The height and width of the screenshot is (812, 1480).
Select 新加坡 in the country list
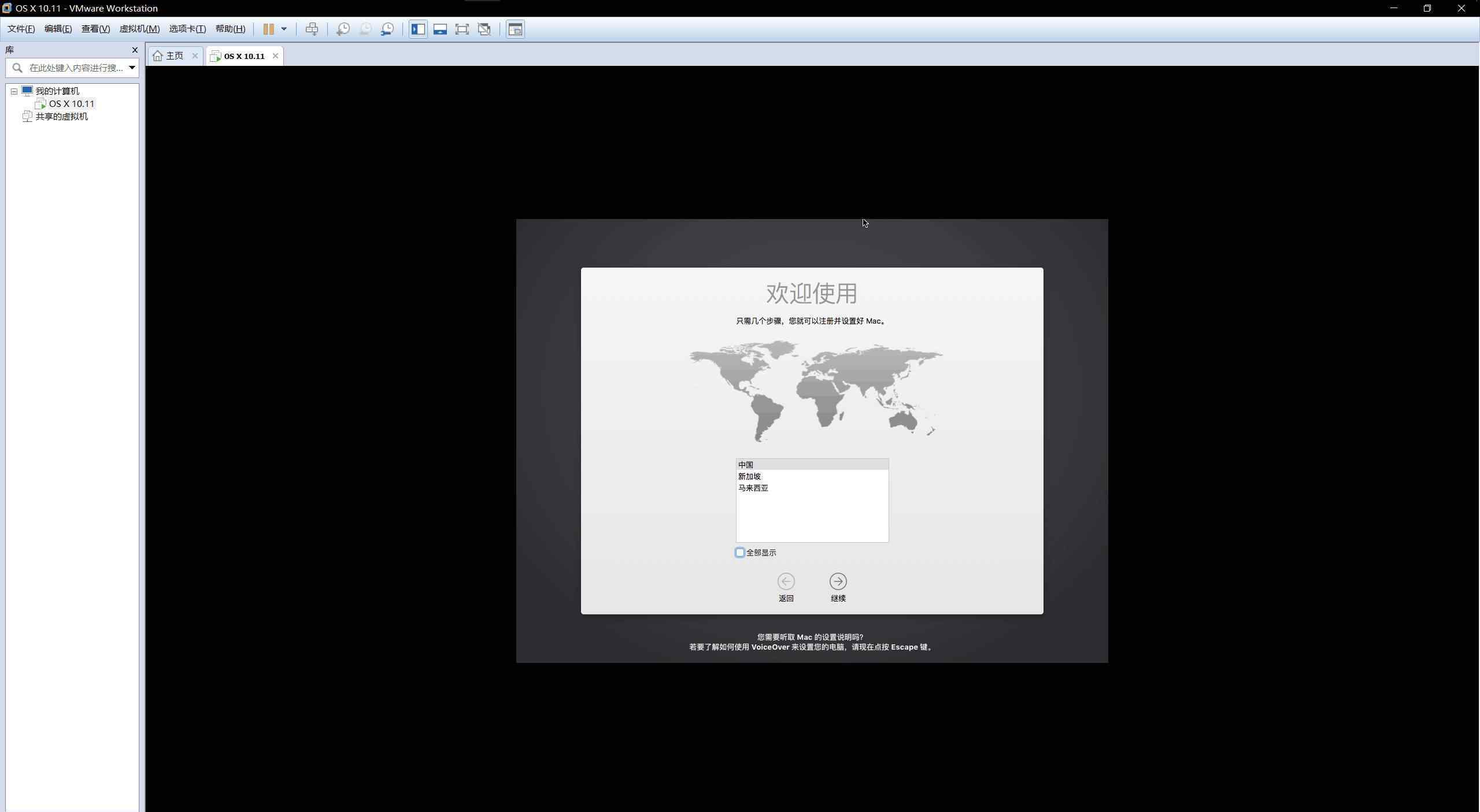click(750, 476)
